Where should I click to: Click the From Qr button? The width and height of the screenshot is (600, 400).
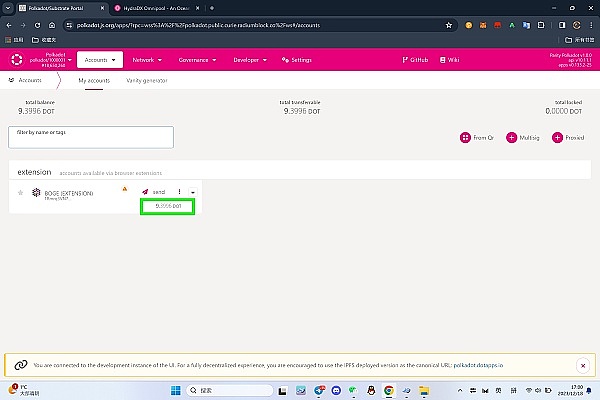(x=477, y=137)
